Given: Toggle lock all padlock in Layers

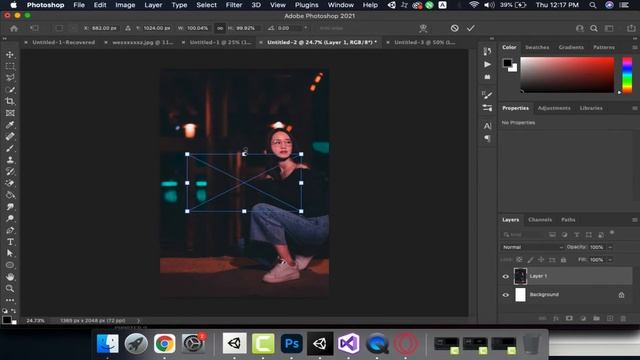Looking at the screenshot, I should 563,260.
